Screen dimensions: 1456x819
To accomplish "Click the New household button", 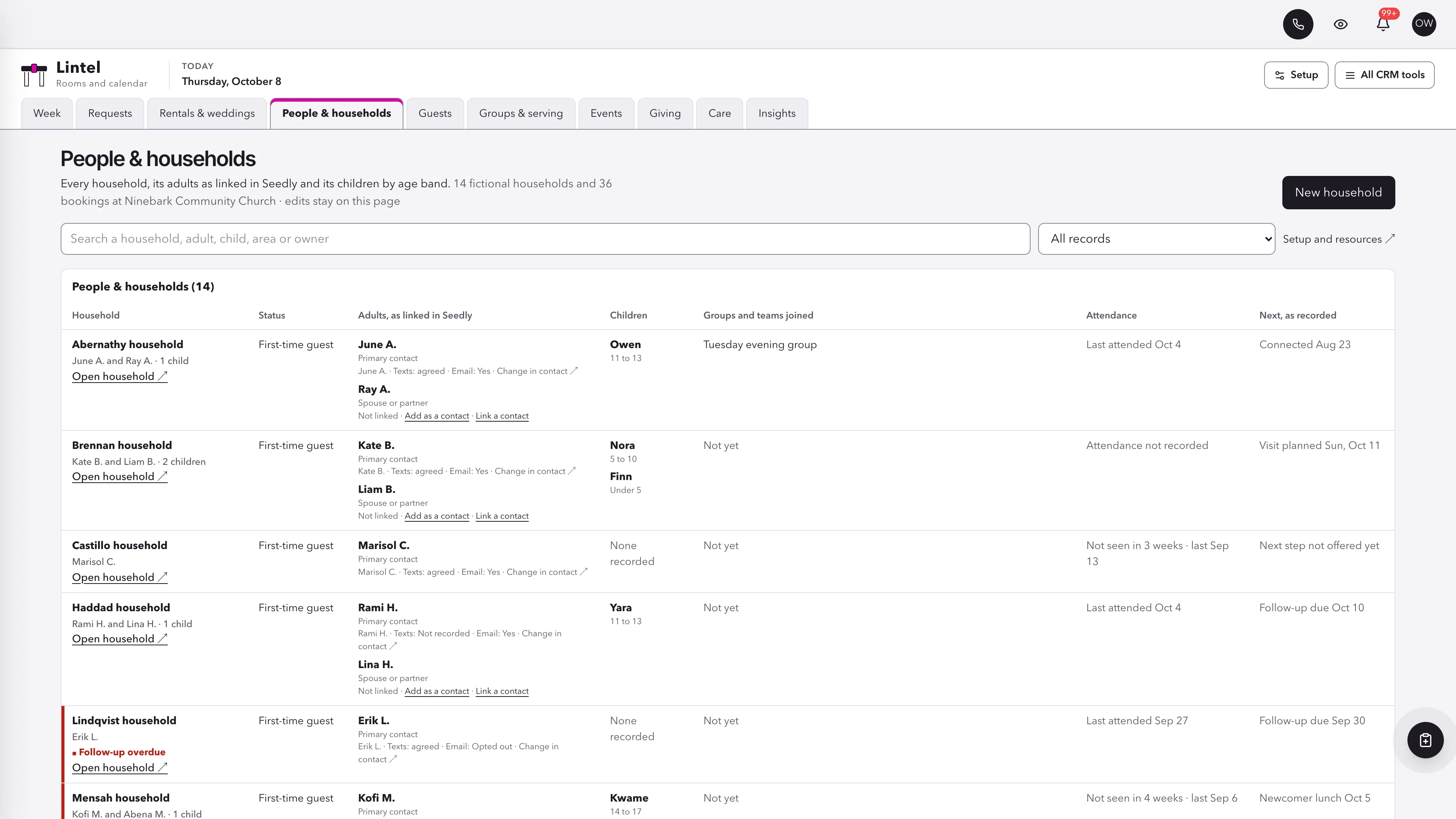I will coord(1338,193).
